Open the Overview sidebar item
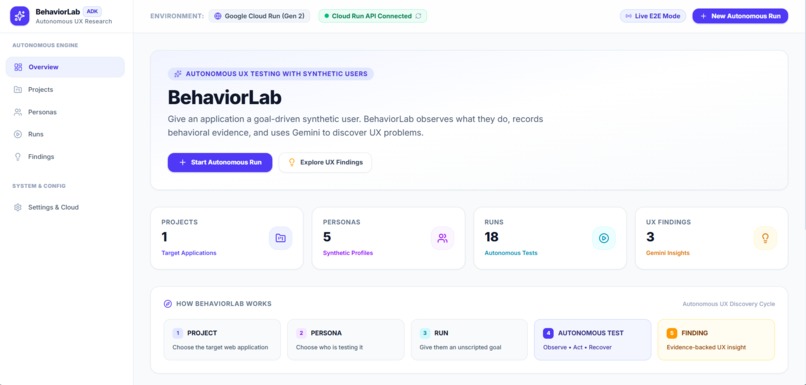 click(65, 67)
